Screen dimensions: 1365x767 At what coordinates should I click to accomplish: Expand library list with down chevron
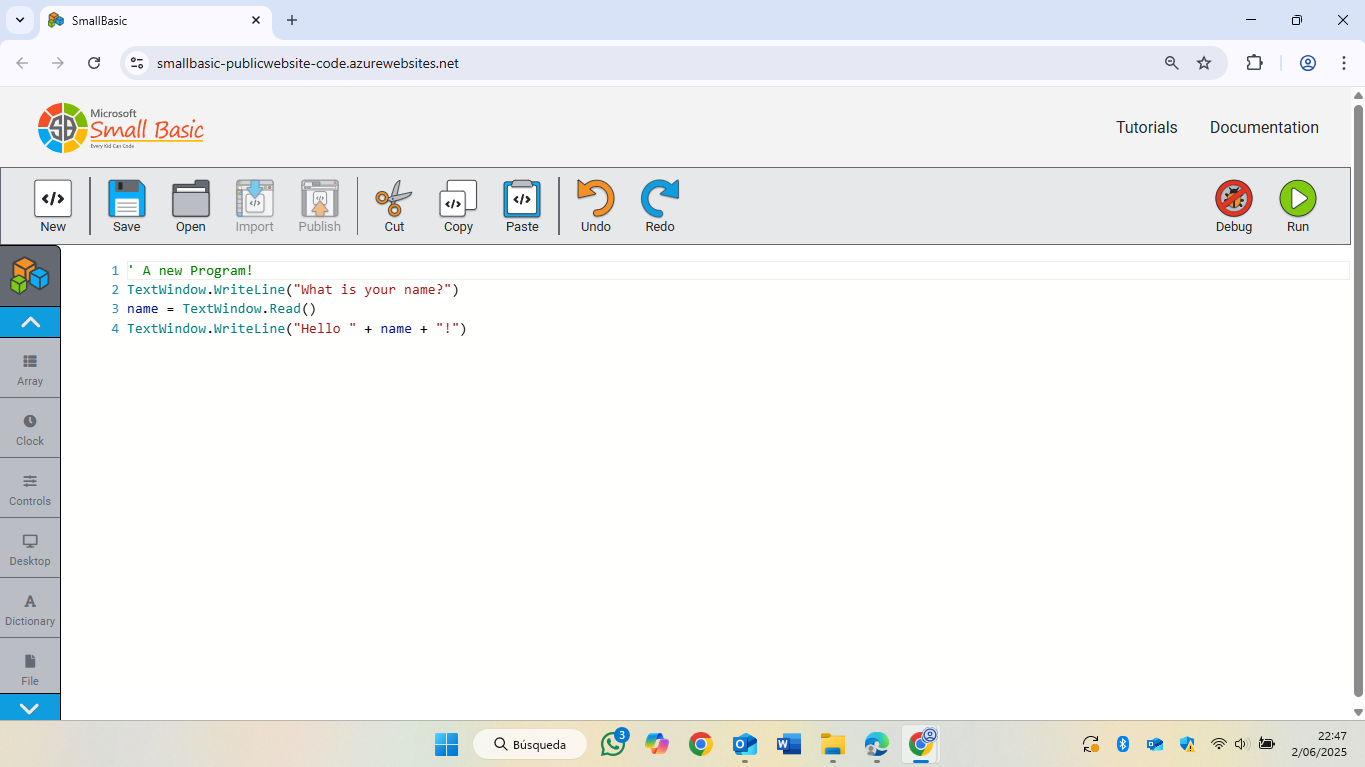[30, 707]
